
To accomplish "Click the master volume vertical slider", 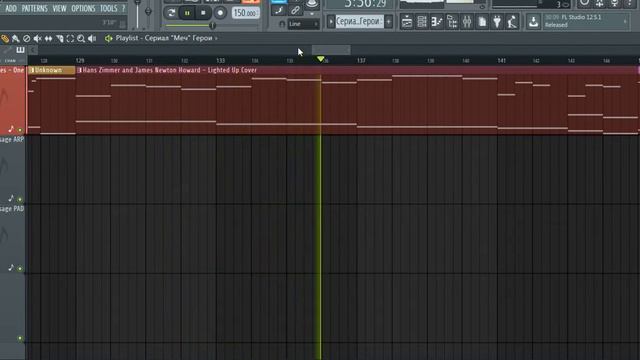I will 138,13.
